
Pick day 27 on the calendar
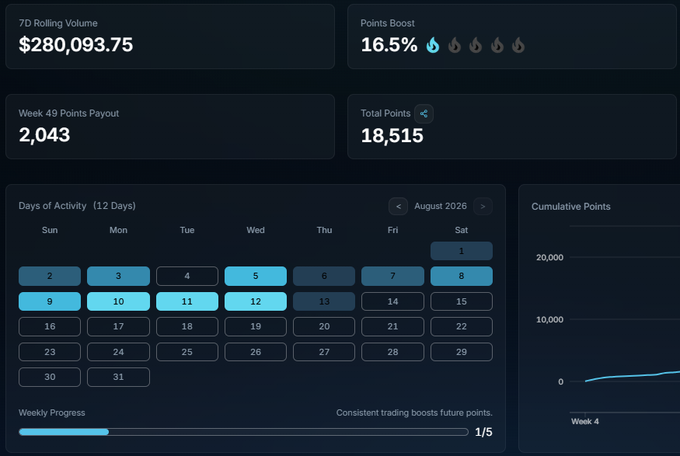tap(324, 351)
